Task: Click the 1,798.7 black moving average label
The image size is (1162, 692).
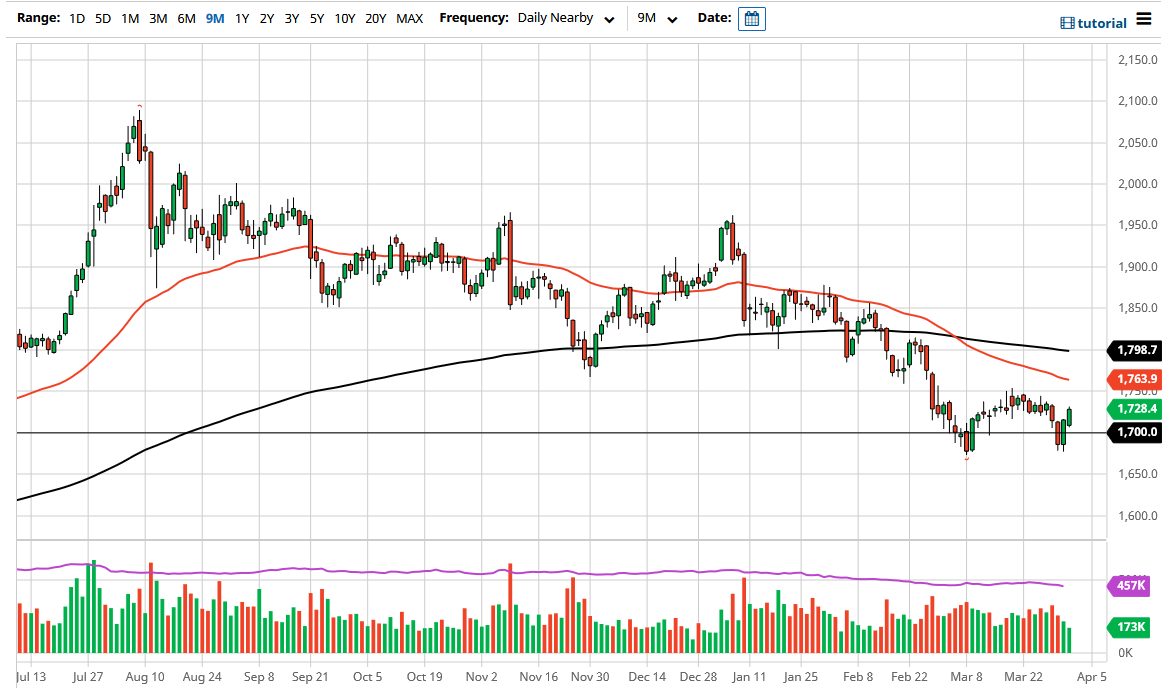Action: 1135,350
